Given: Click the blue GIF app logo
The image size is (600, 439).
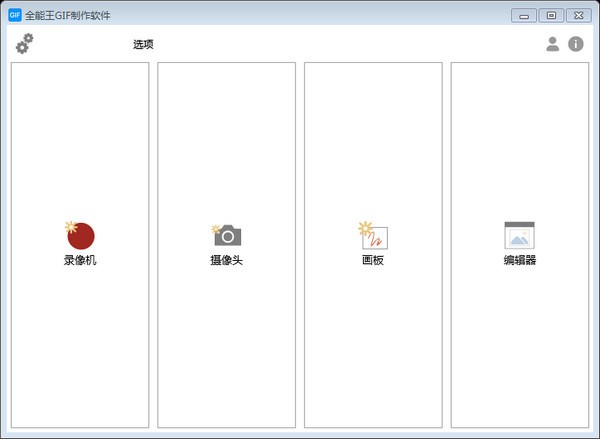Looking at the screenshot, I should [15, 15].
